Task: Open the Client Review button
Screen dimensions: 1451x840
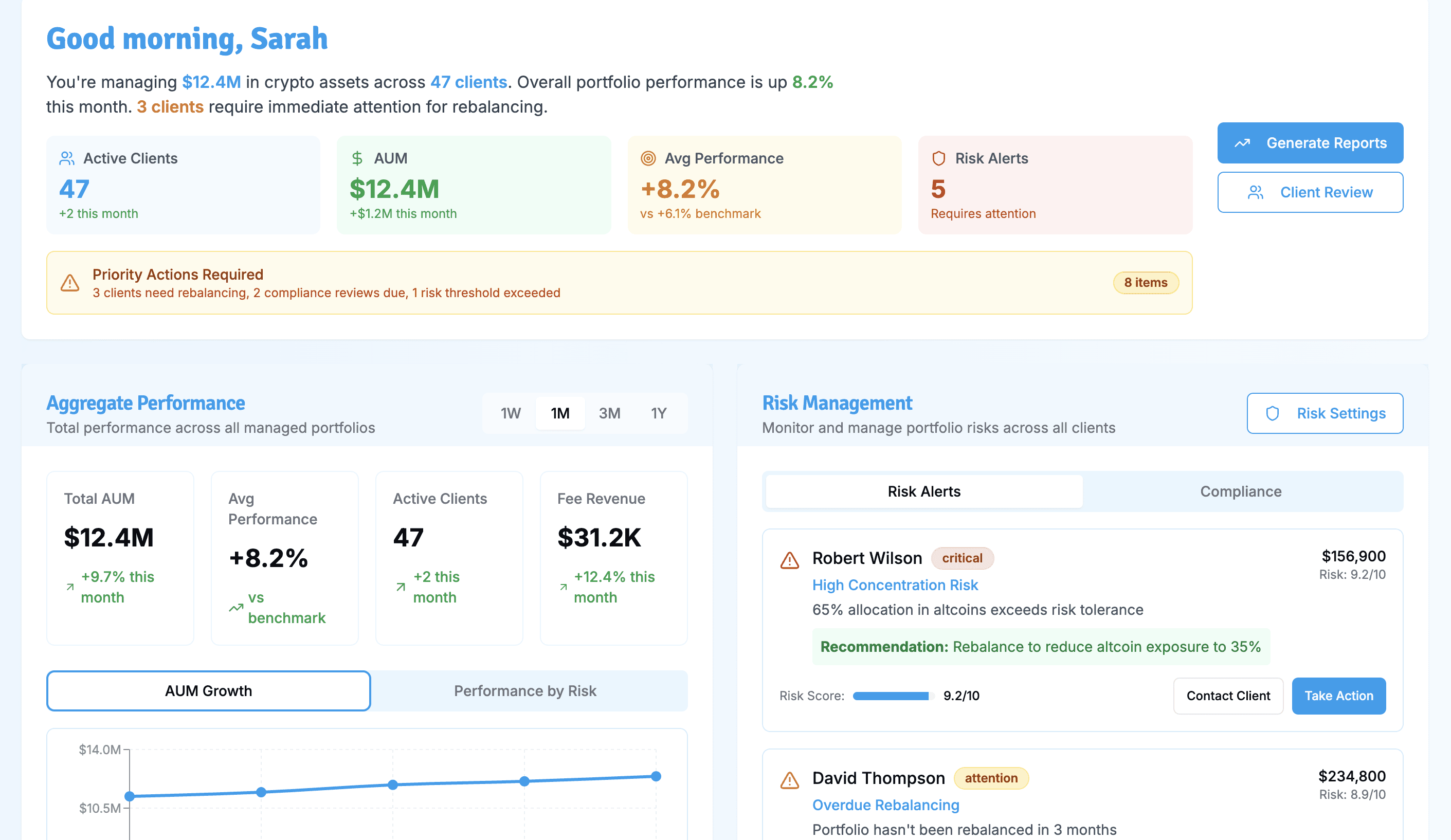Action: point(1310,192)
